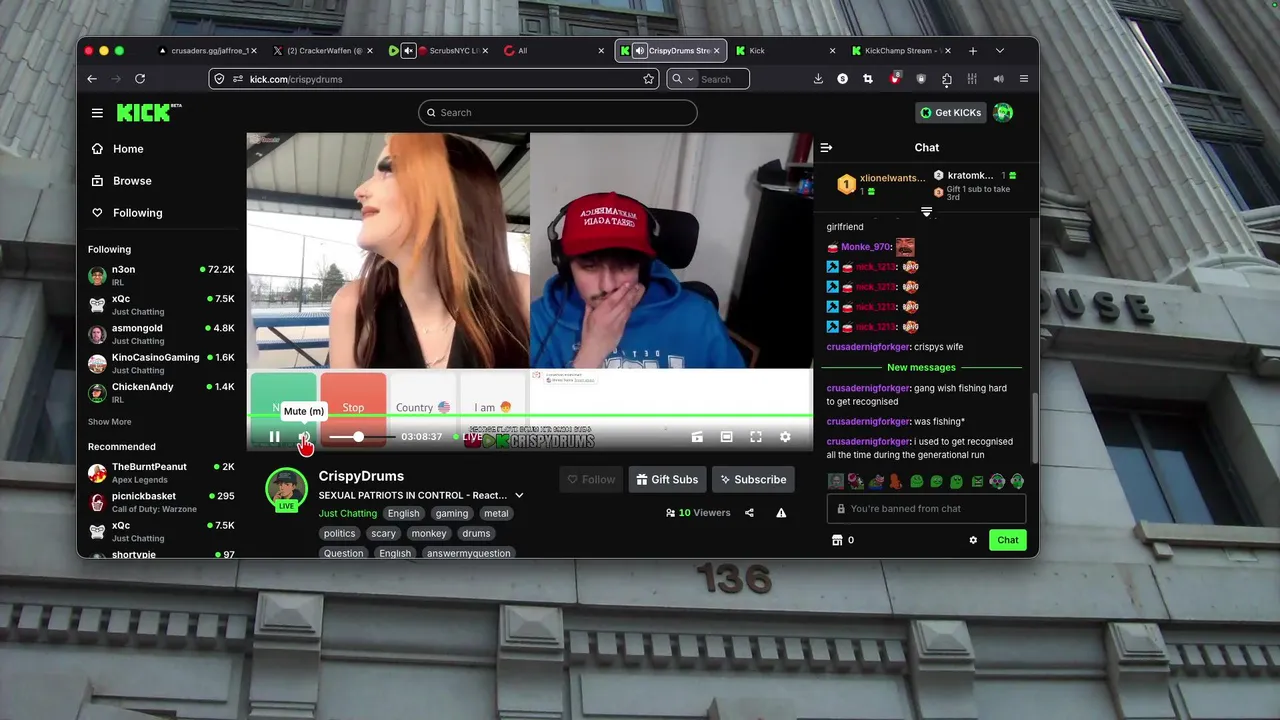Viewport: 1280px width, 720px height.
Task: Open n3on channel in Following list
Action: pos(161,275)
